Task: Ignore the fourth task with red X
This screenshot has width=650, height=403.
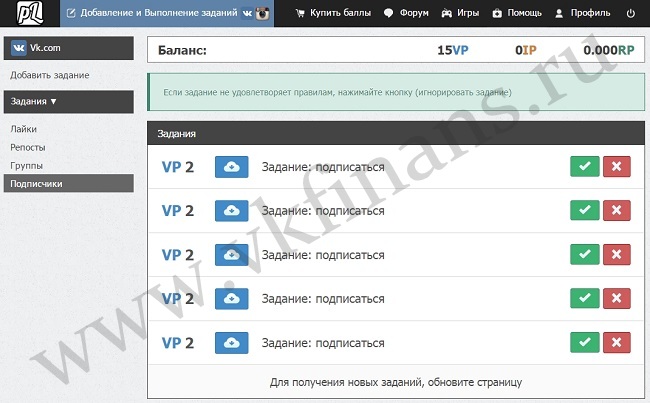Action: [x=616, y=298]
